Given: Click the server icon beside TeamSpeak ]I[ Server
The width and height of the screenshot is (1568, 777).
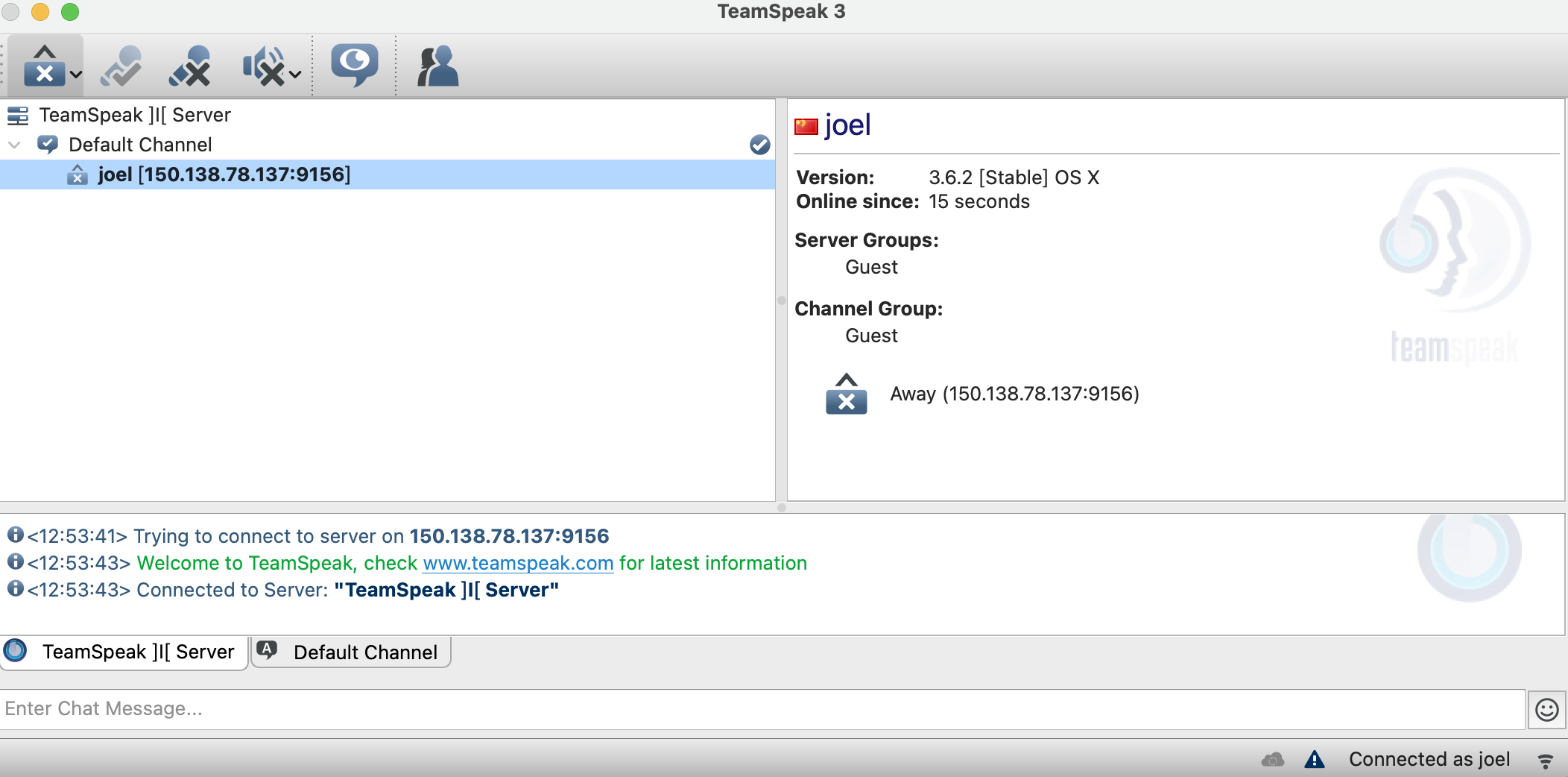Looking at the screenshot, I should pos(18,116).
